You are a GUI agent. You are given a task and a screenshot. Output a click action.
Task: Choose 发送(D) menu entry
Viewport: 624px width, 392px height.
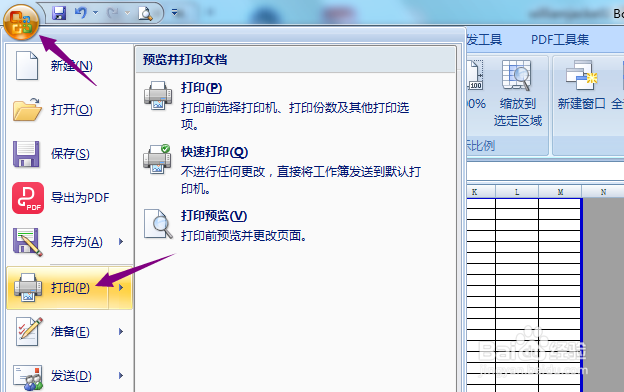(70, 376)
